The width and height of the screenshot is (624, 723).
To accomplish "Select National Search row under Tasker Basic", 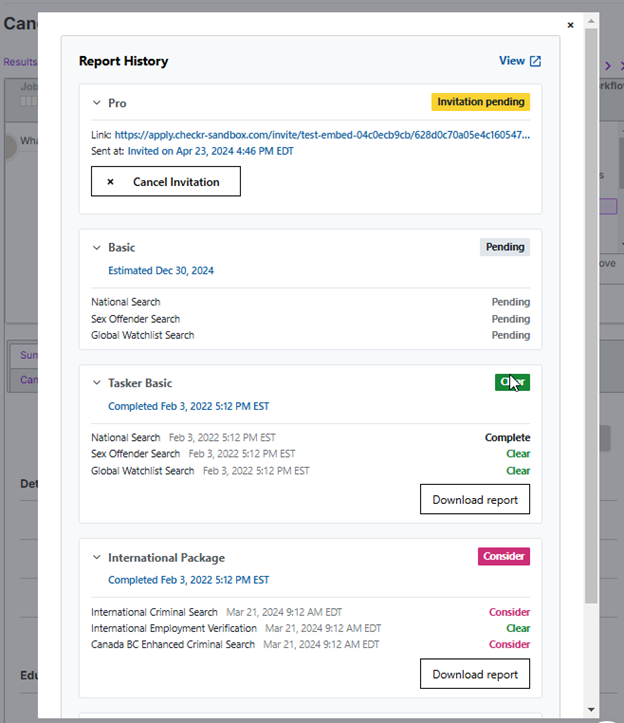I will [310, 438].
